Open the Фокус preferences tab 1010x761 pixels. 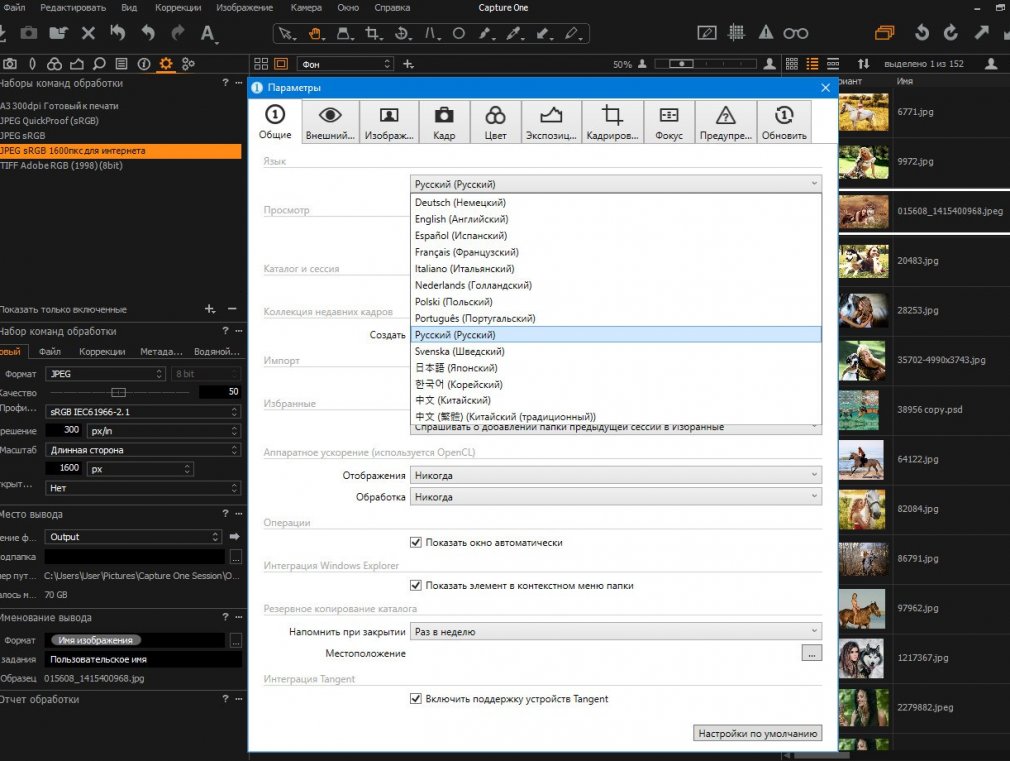669,121
